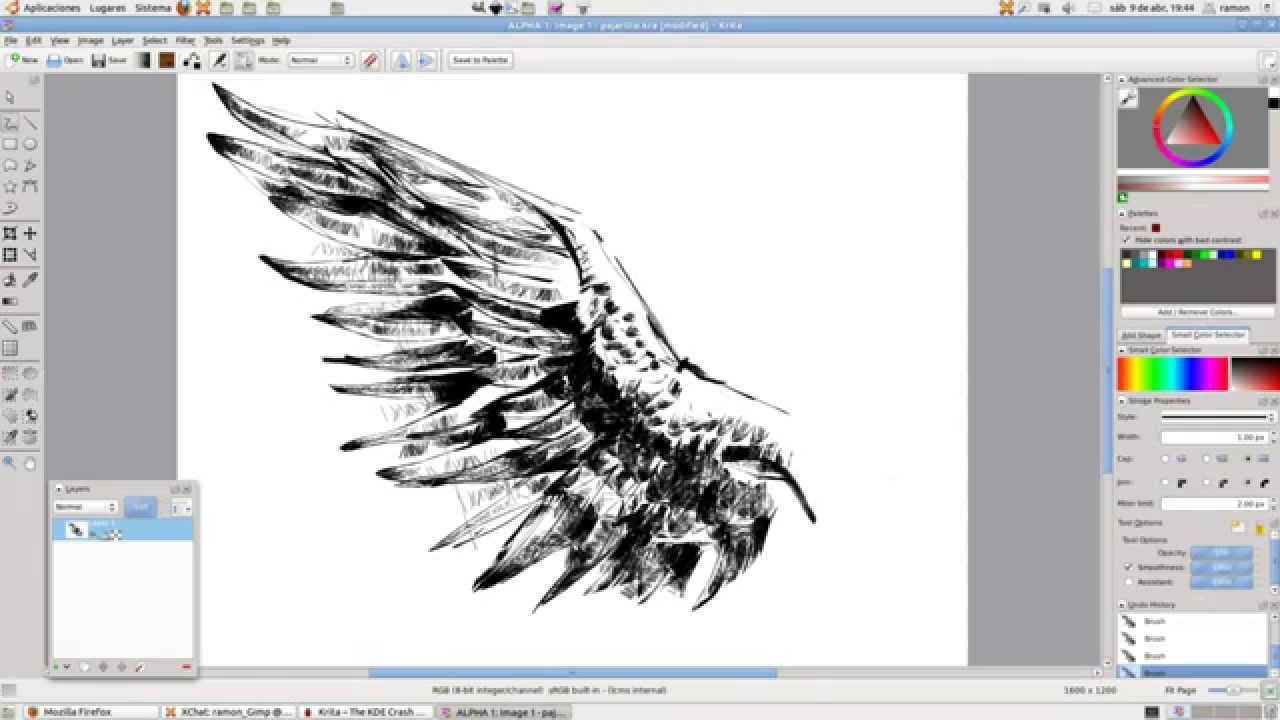This screenshot has width=1280, height=720.
Task: Open the Filter menu
Action: [184, 40]
